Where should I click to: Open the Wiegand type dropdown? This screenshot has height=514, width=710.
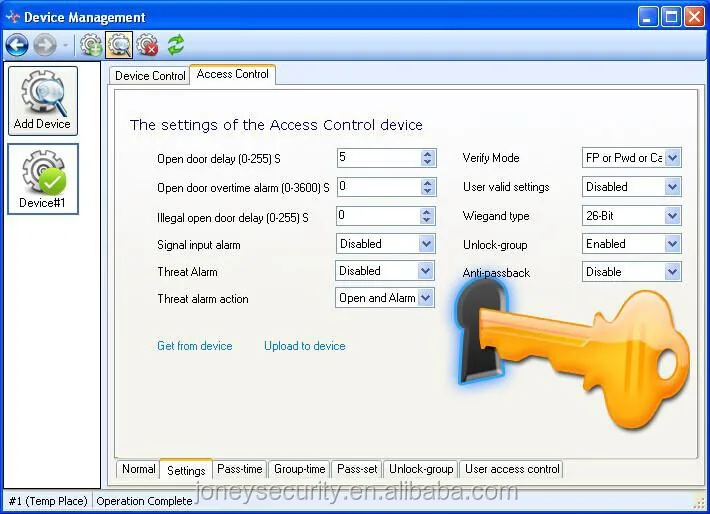tap(672, 216)
